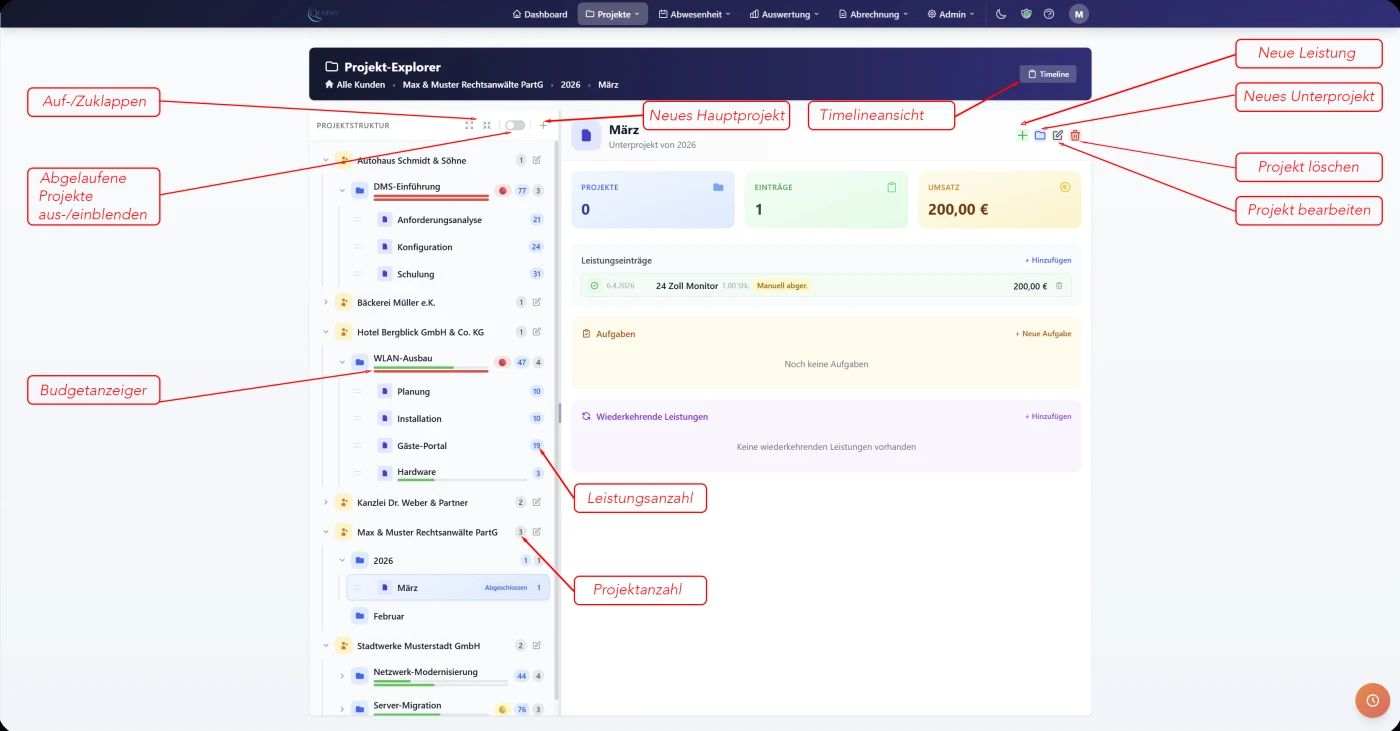
Task: Click the Timeline button in the header
Action: coord(1047,74)
